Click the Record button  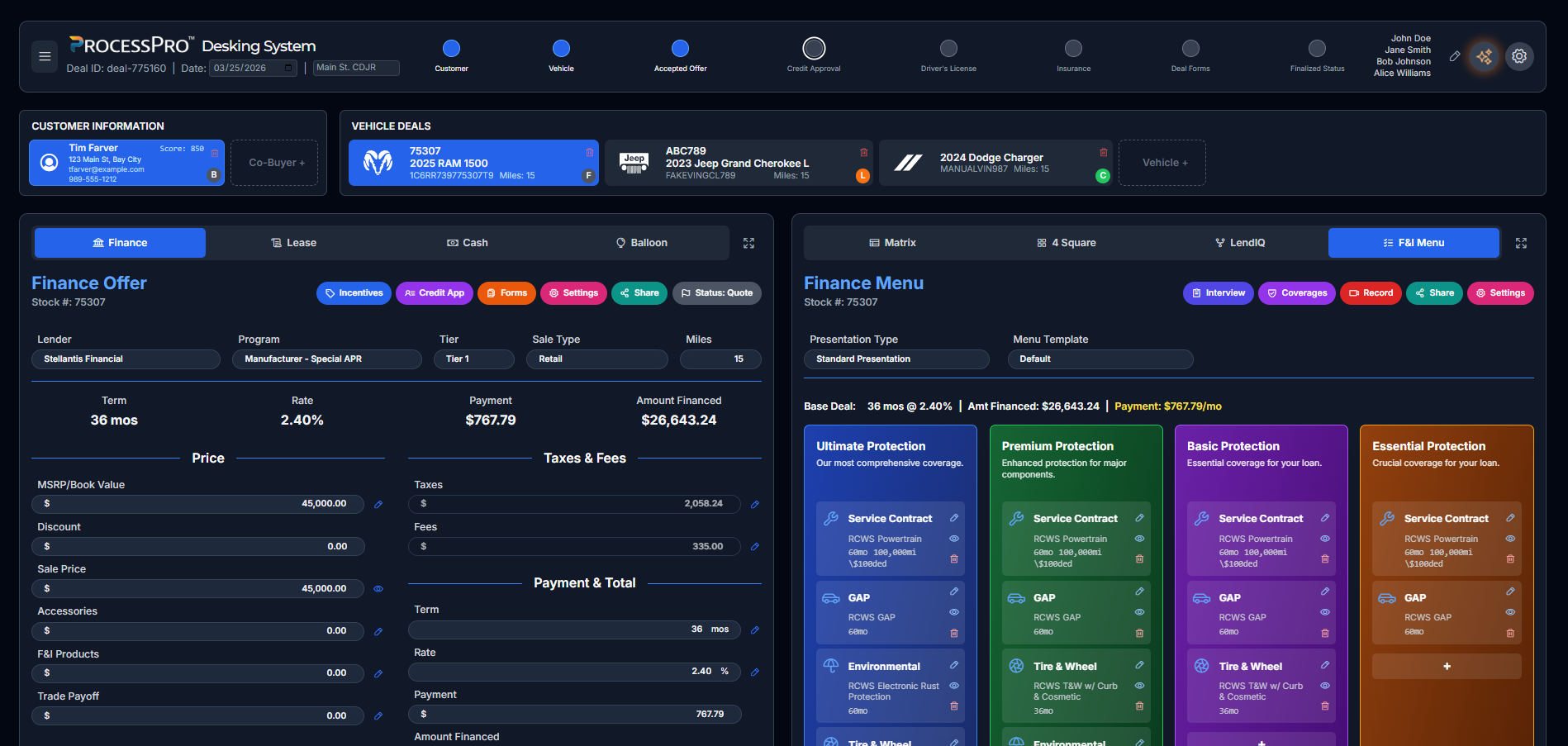tap(1371, 293)
